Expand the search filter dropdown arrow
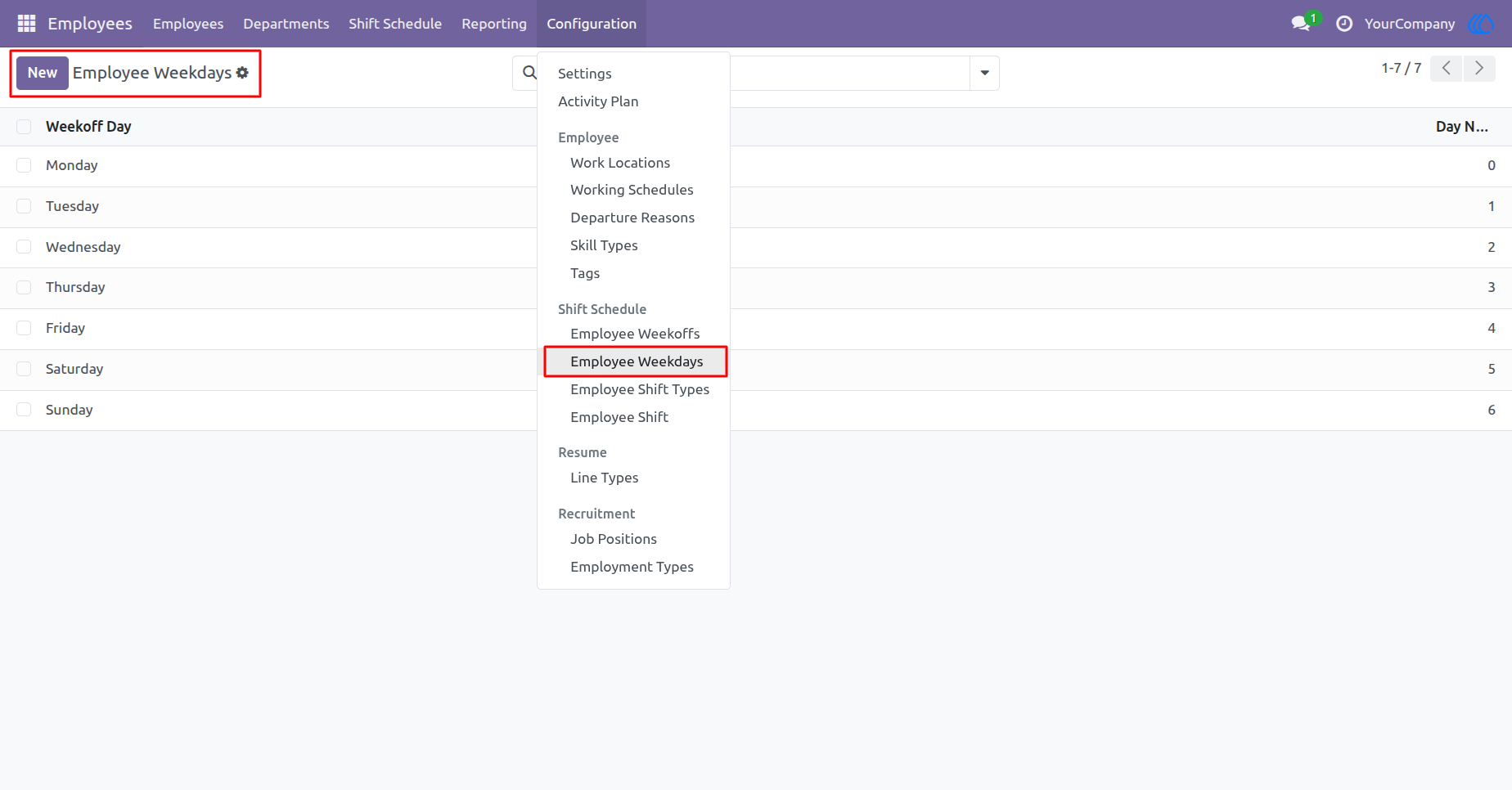1512x790 pixels. point(984,73)
